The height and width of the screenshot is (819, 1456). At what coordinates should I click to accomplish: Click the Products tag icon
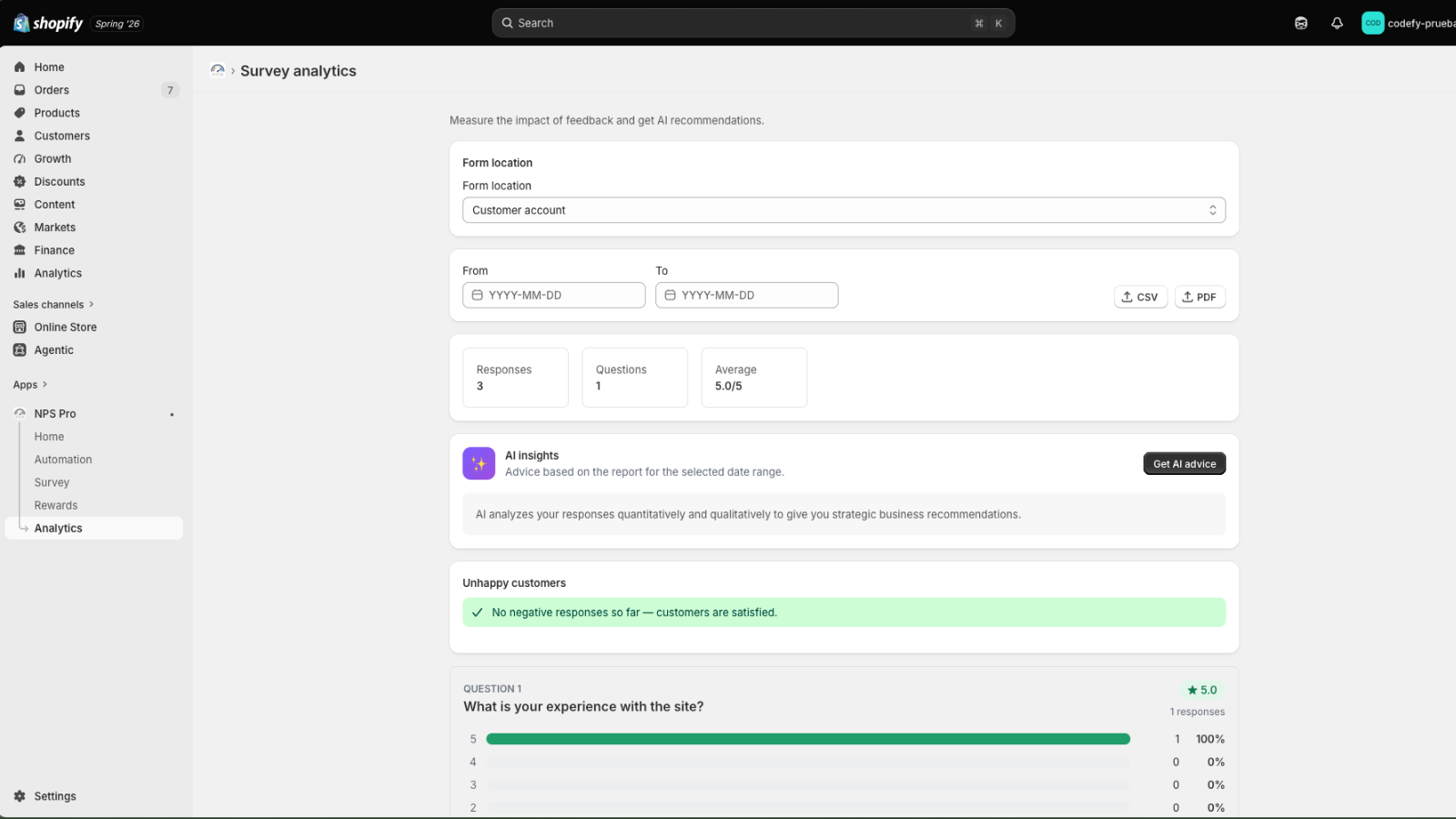click(x=20, y=113)
